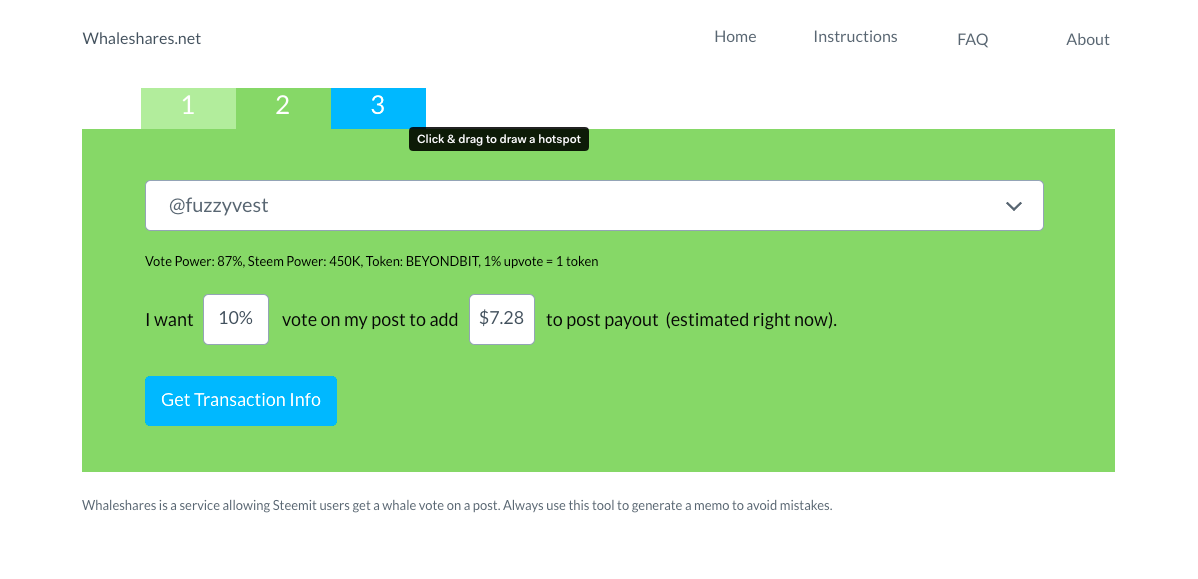Image resolution: width=1198 pixels, height=579 pixels.
Task: Click the 'Click & drag to draw a hotspot' tooltip
Action: coord(499,139)
